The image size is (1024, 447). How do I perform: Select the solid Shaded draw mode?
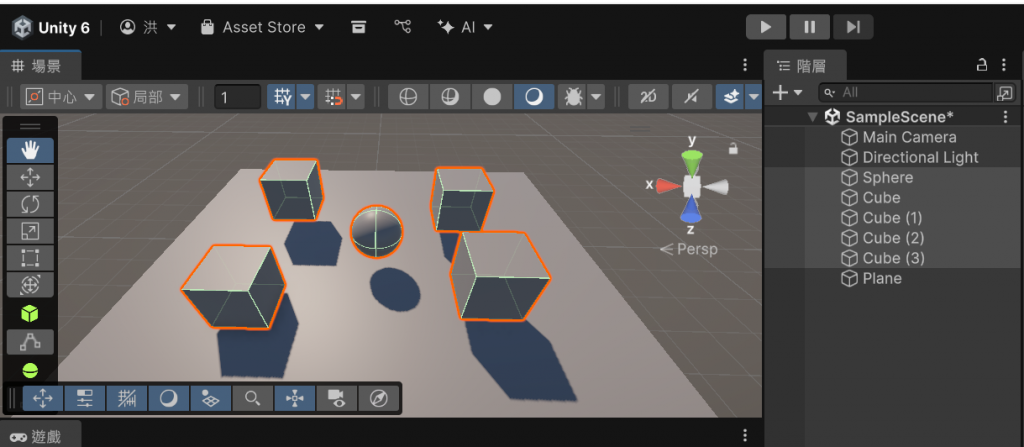[x=492, y=97]
